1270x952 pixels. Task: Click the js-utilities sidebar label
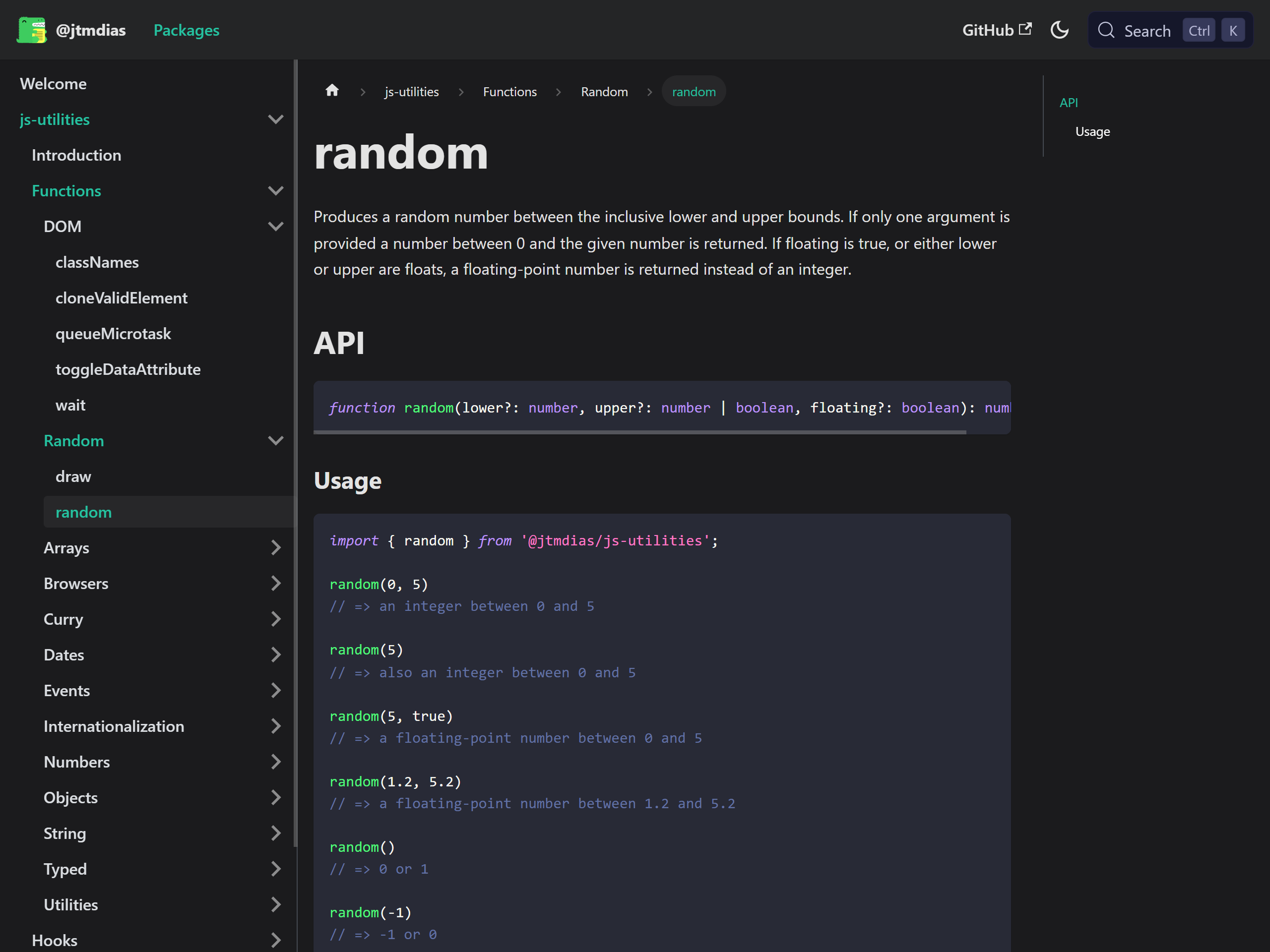[55, 119]
